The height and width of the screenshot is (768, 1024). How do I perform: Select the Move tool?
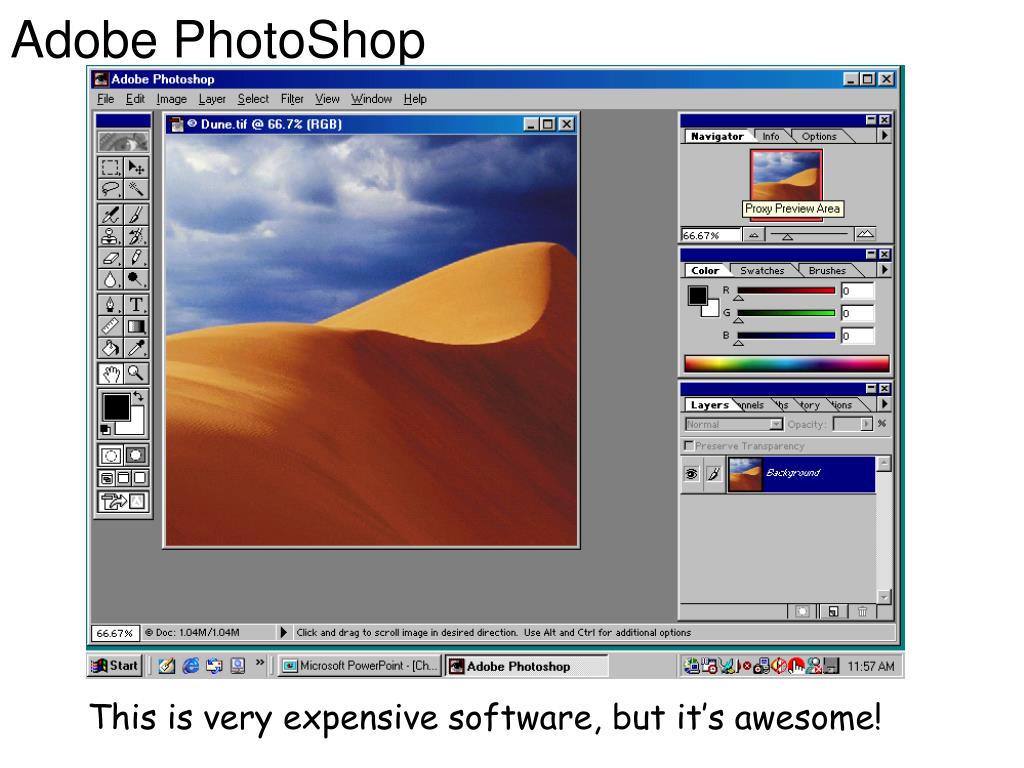[x=136, y=167]
